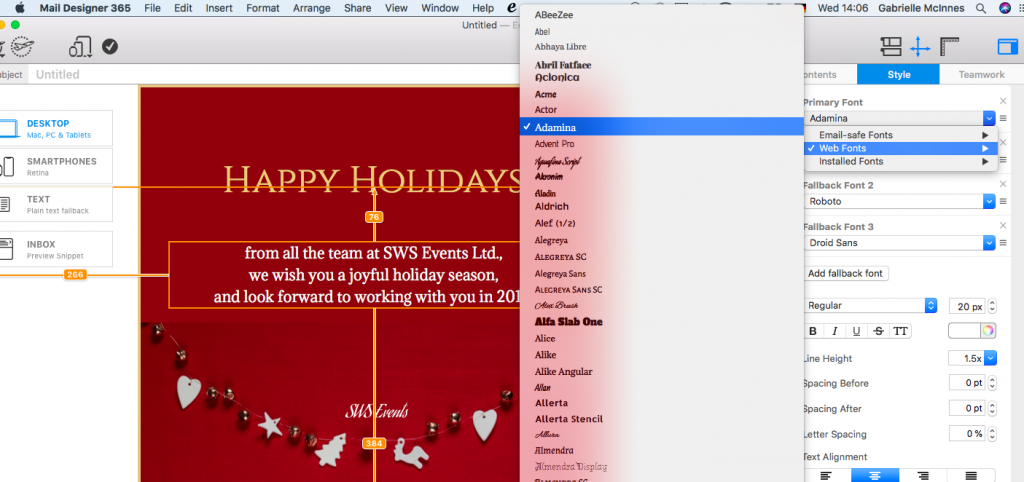Screen dimensions: 1024x482
Task: Open the File menu
Action: click(152, 8)
